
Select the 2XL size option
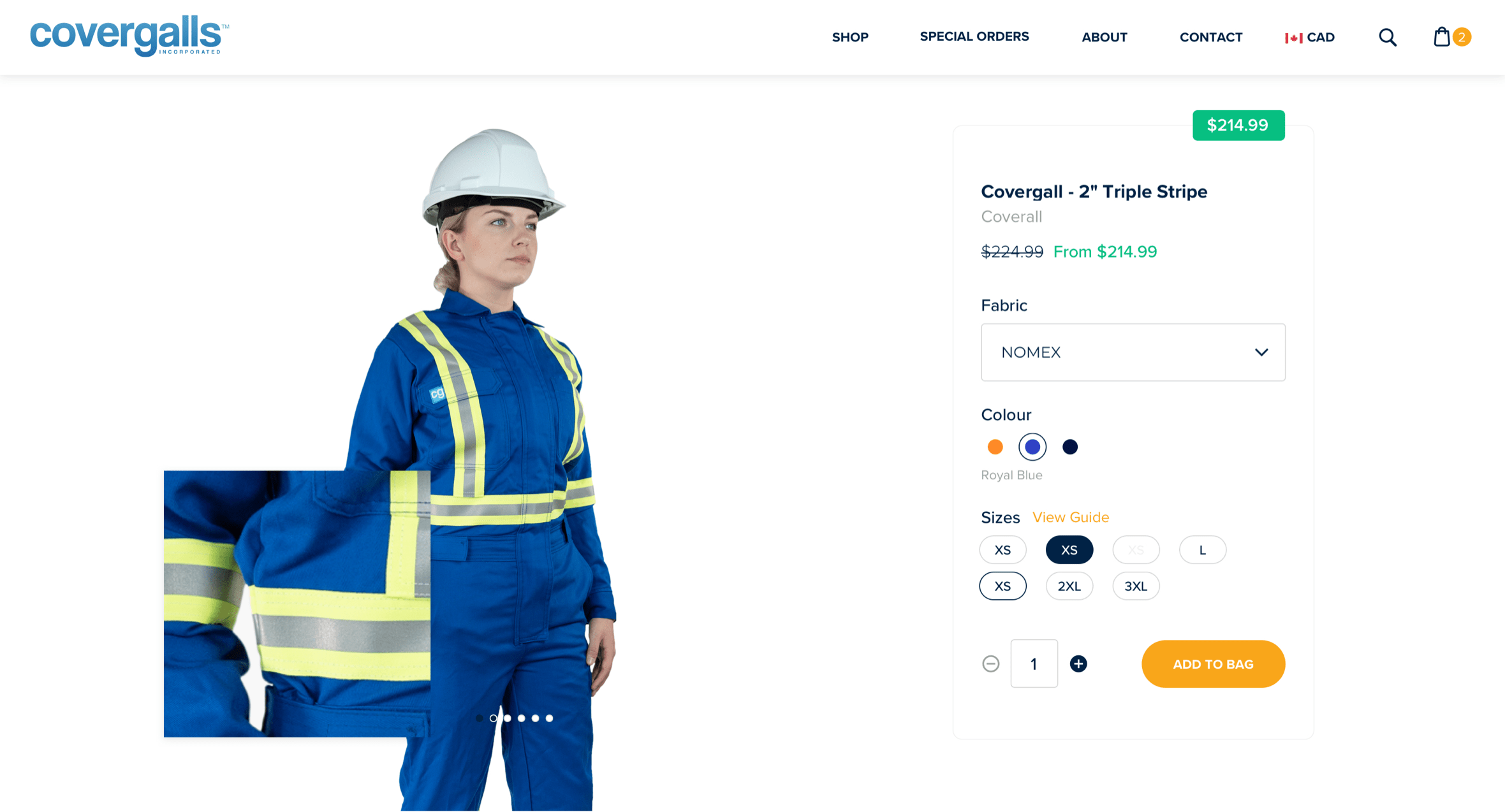pos(1068,585)
